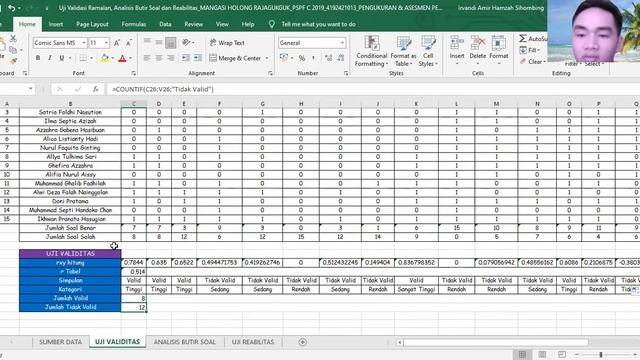Center text horizontally

(159, 58)
